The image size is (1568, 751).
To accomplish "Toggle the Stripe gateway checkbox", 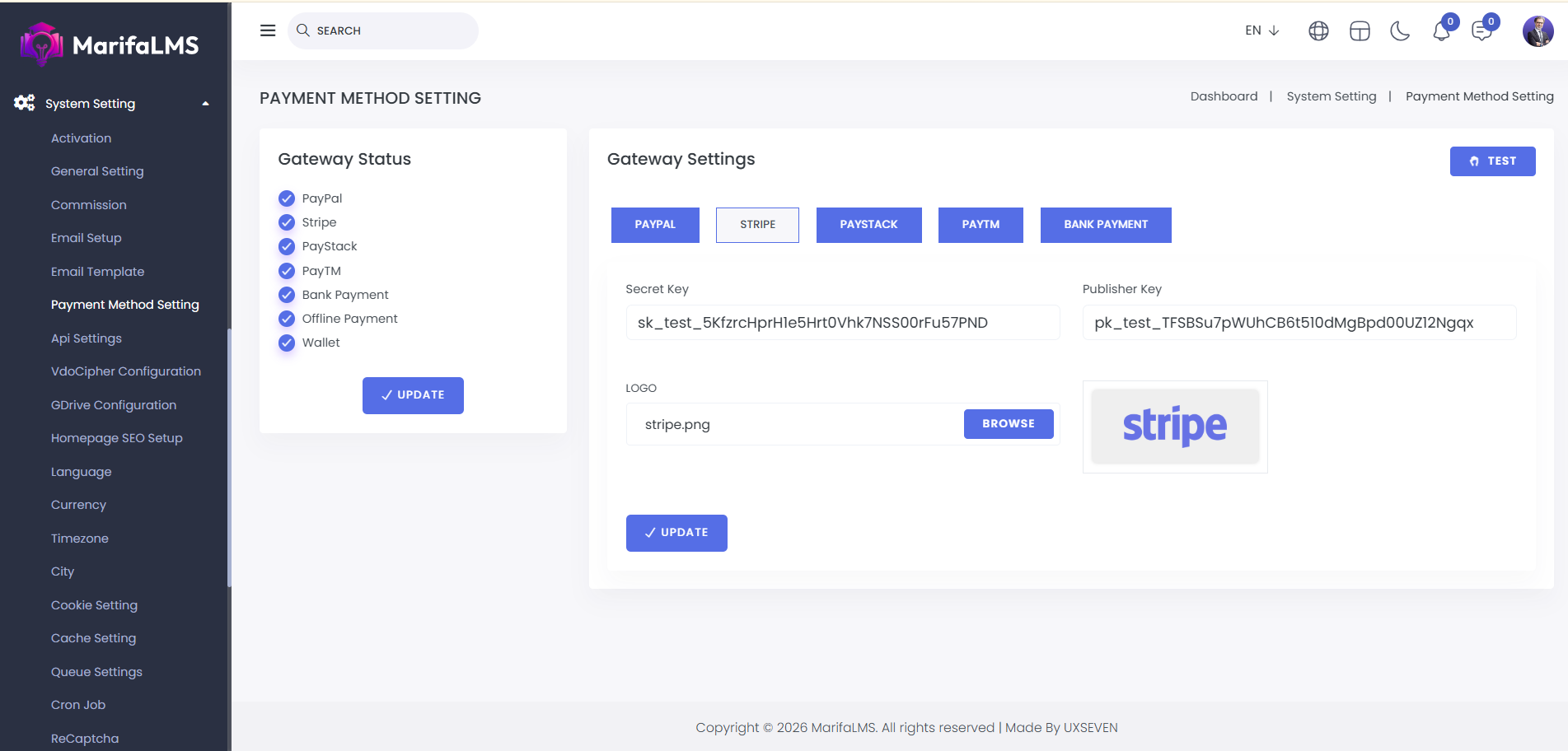I will (287, 222).
